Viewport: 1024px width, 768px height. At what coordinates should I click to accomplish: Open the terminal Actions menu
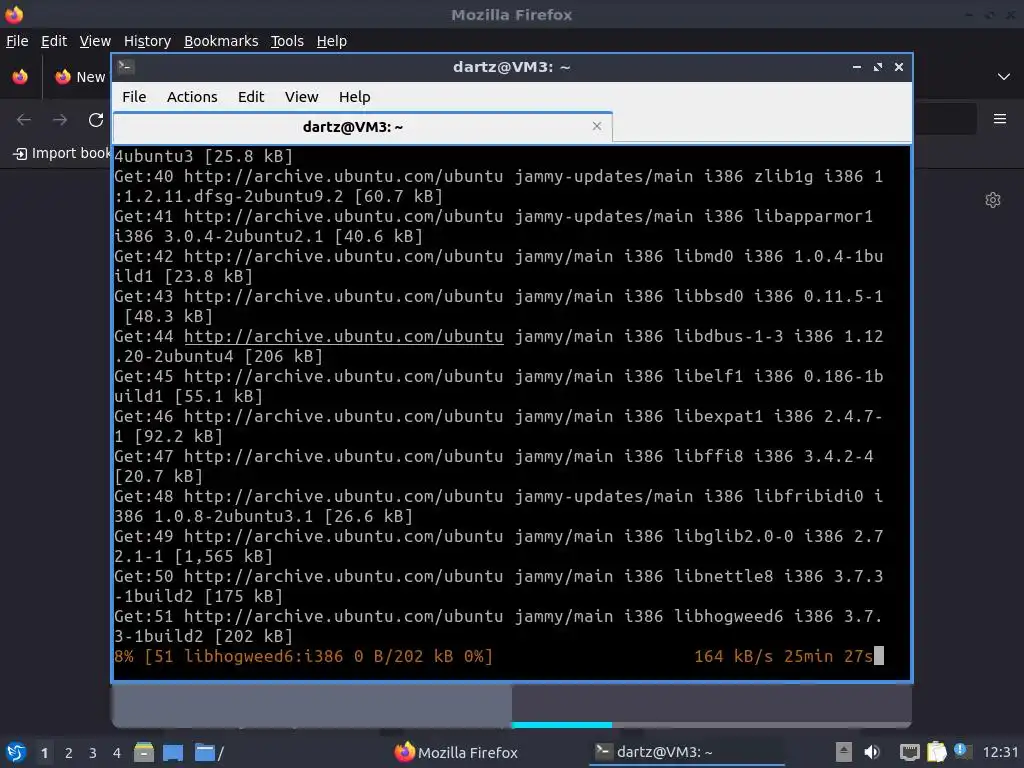(x=192, y=97)
